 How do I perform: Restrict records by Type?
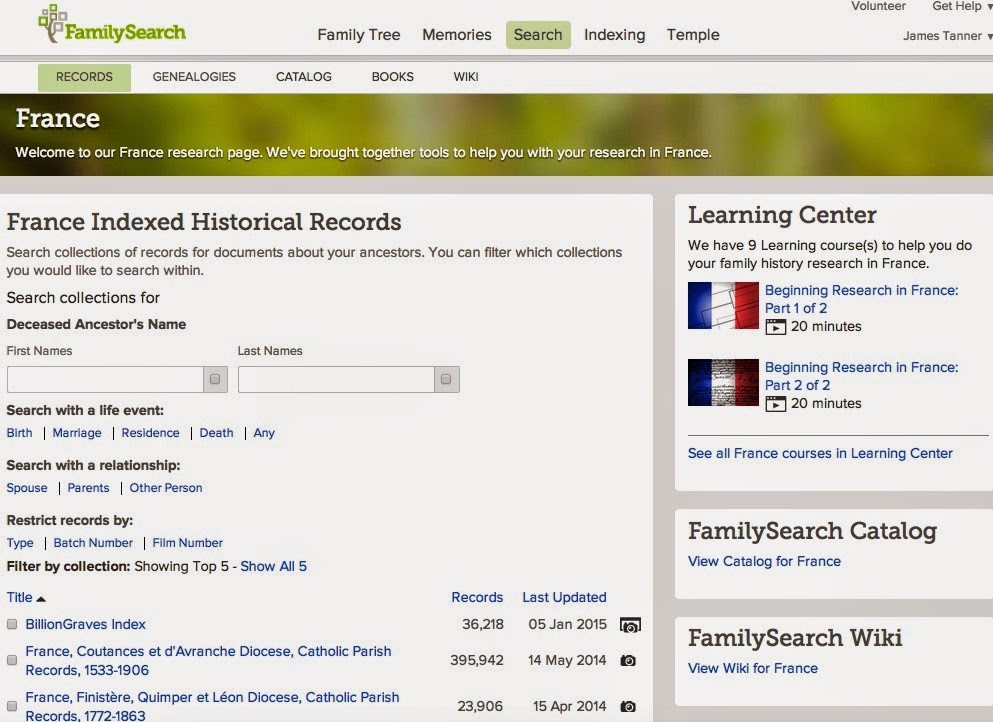(20, 543)
